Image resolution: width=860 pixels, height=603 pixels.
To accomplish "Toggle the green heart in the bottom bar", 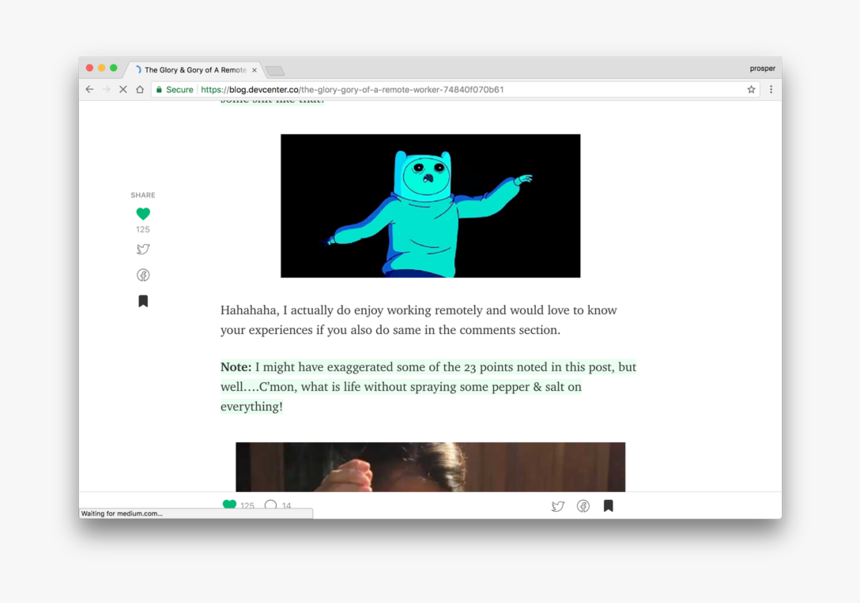I will (x=230, y=505).
